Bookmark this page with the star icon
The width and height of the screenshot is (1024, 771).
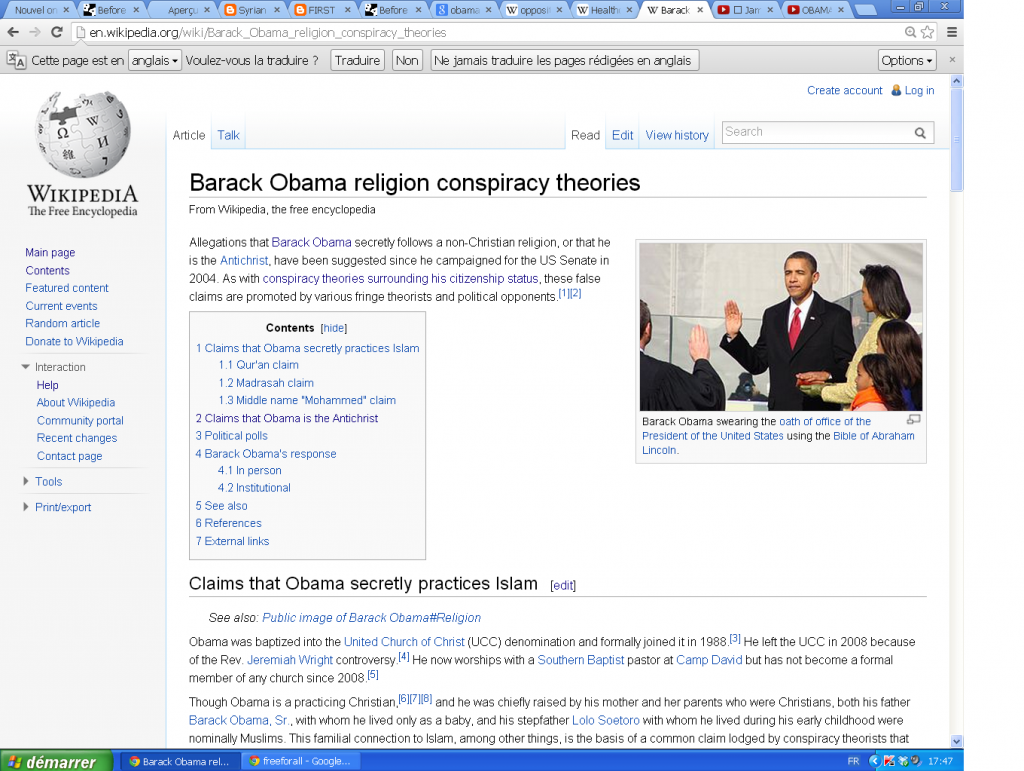(x=927, y=32)
